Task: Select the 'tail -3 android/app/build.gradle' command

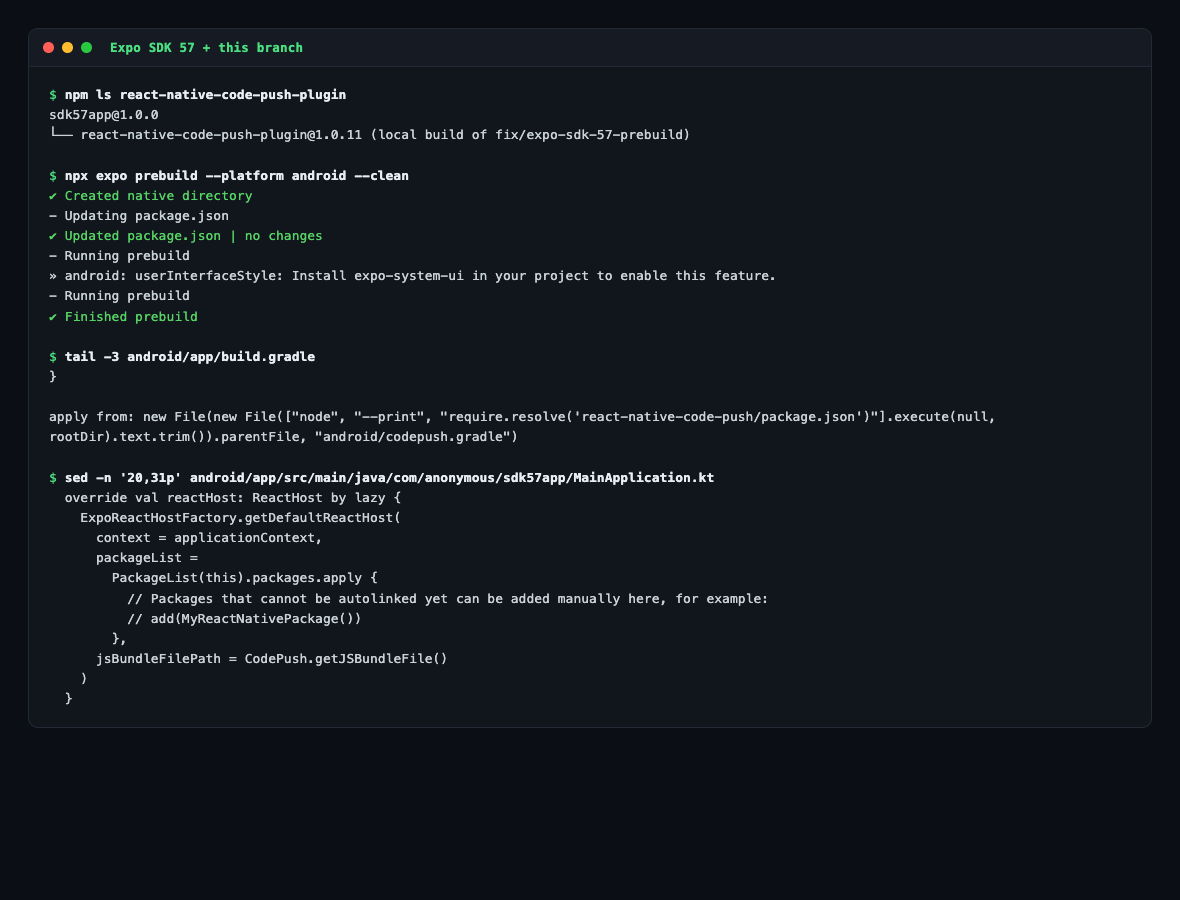Action: tap(190, 357)
